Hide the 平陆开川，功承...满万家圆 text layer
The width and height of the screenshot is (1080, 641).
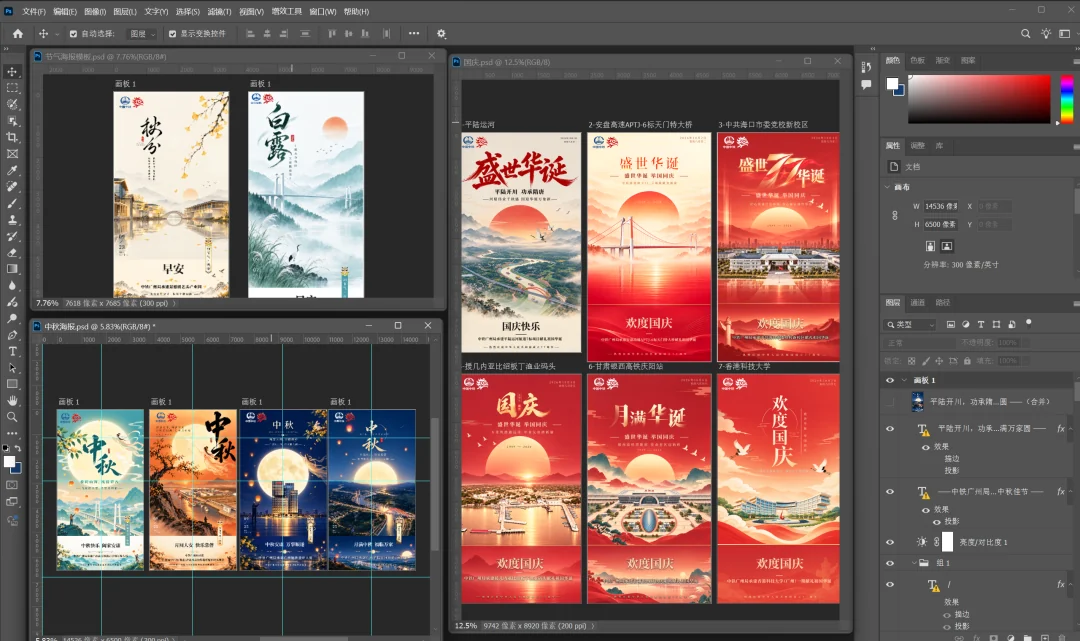click(x=890, y=428)
